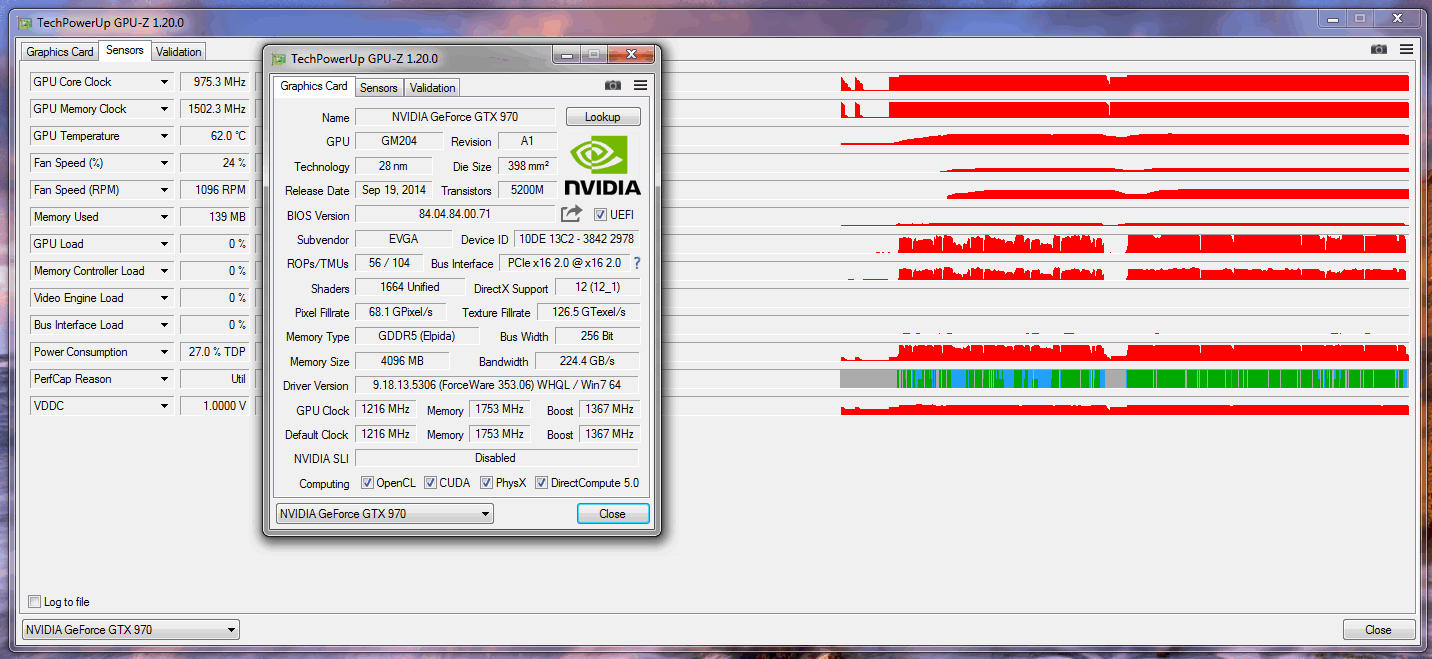This screenshot has width=1432, height=659.
Task: Click Memory Type GDDR5 (Elpida) field
Action: [x=417, y=337]
